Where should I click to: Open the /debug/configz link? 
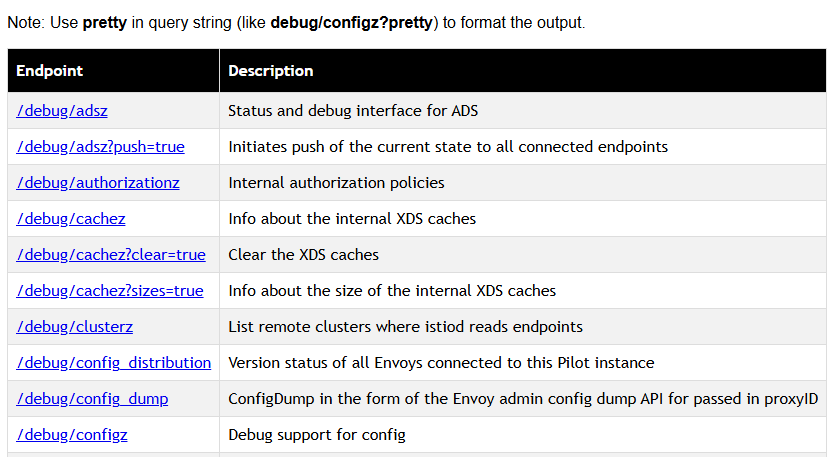(x=72, y=435)
